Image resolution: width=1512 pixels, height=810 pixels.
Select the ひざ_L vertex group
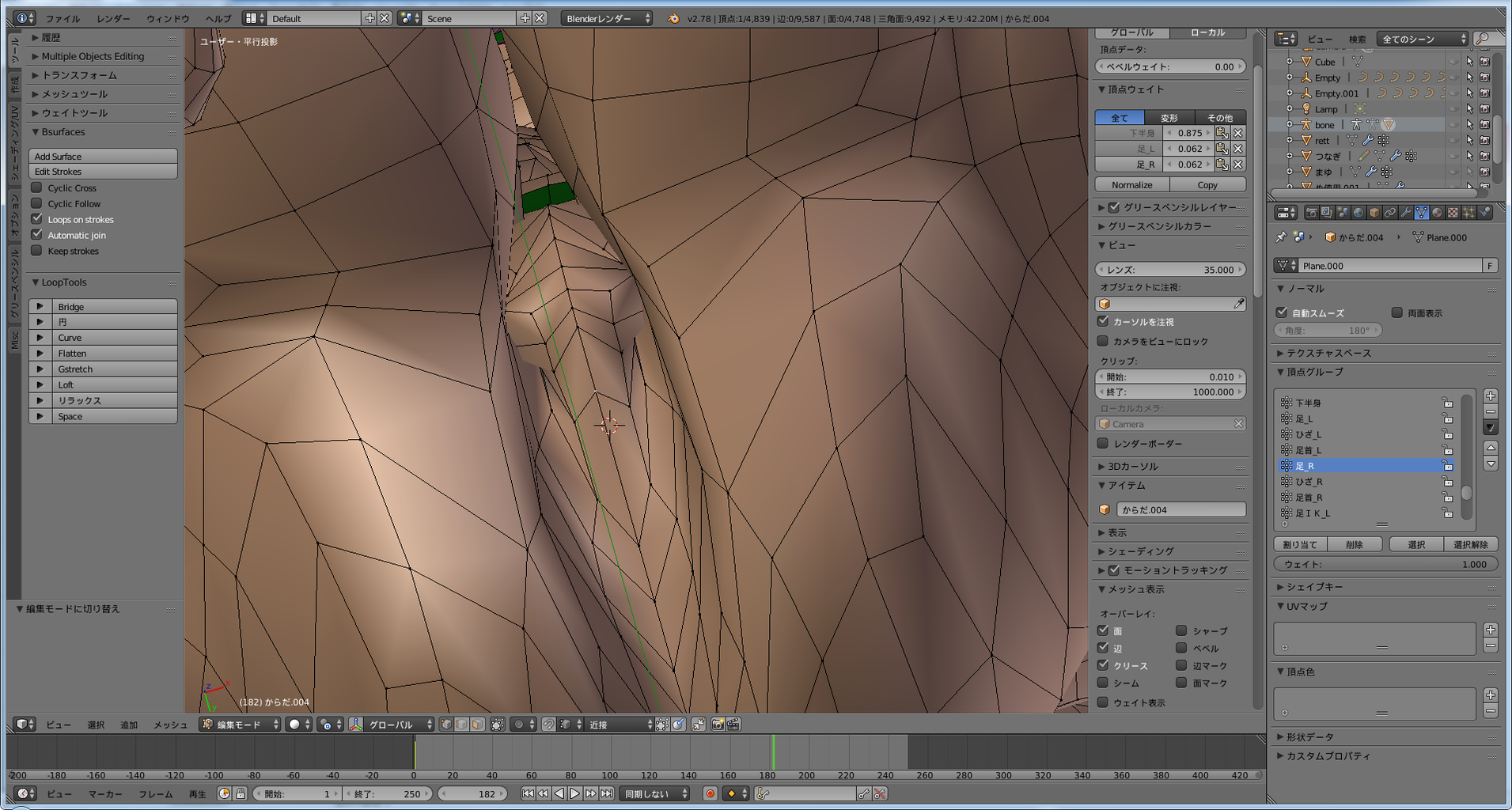tap(1309, 434)
